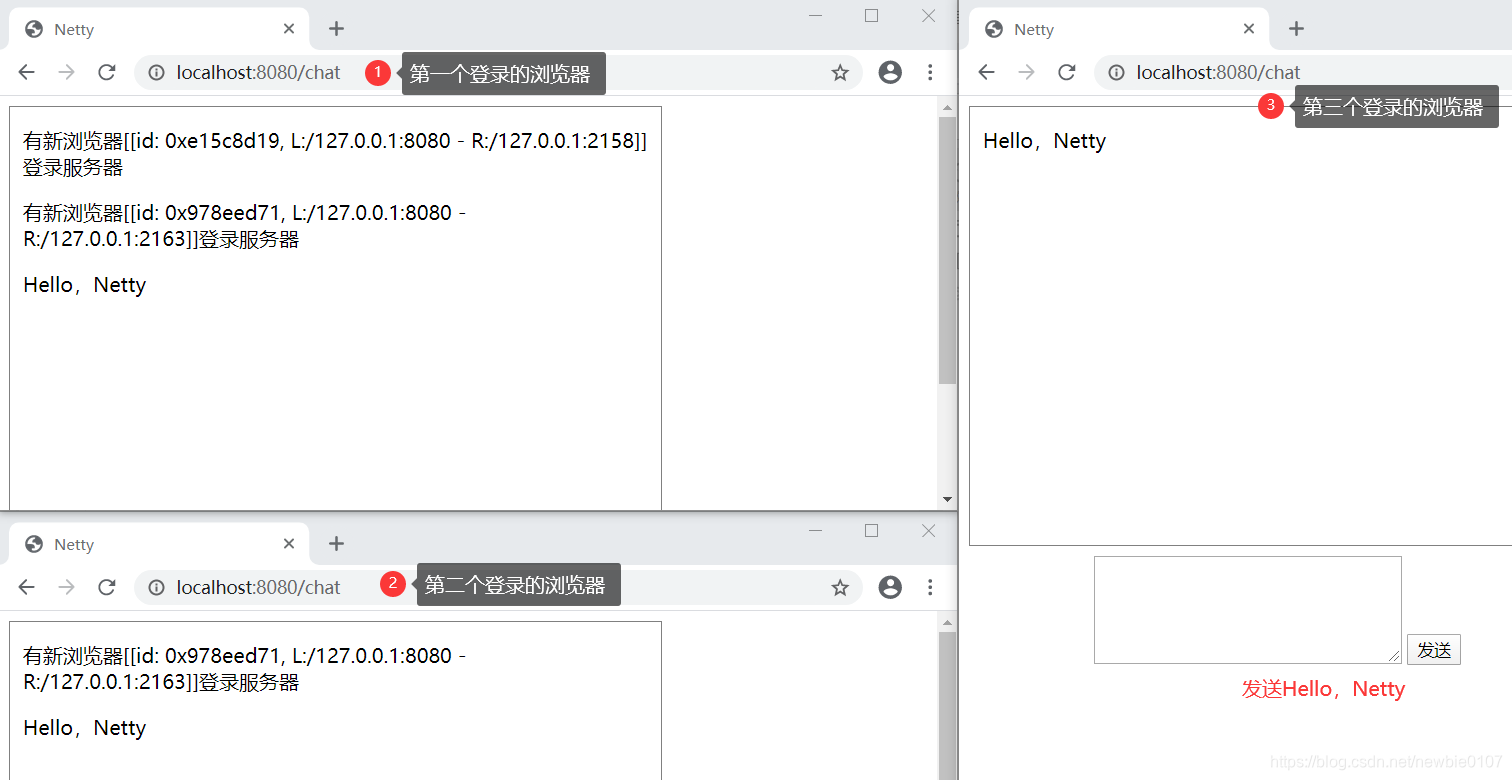
Task: Click scroll-up arrow in second browser window
Action: 947,621
